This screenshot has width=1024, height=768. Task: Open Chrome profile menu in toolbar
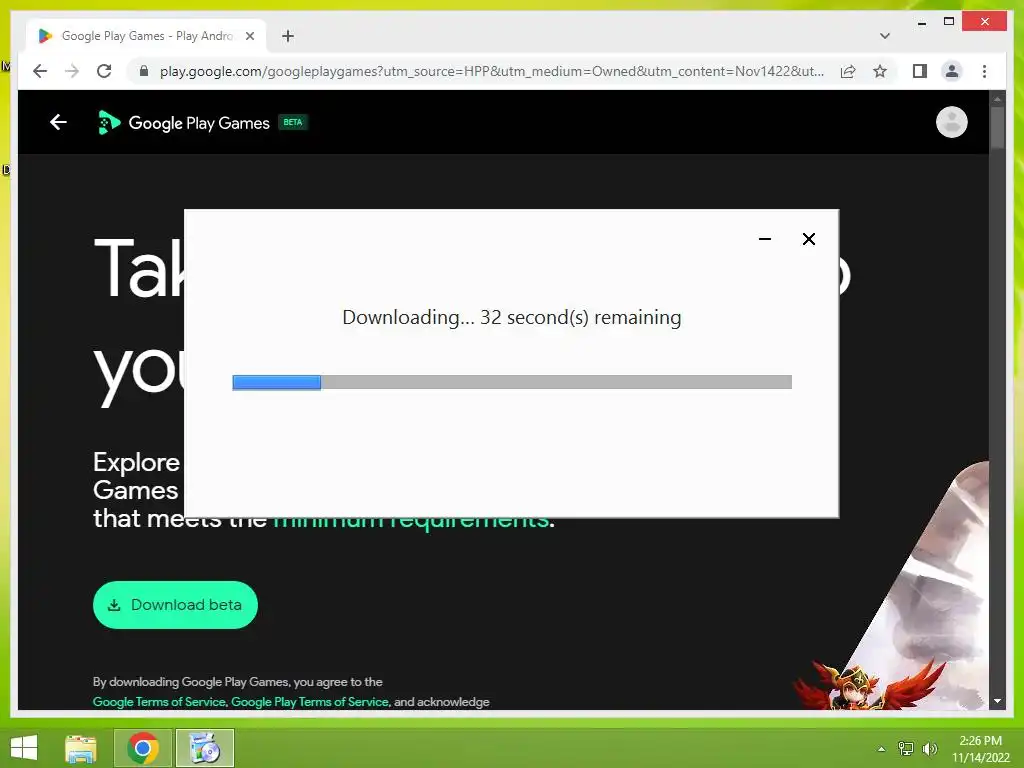click(952, 71)
